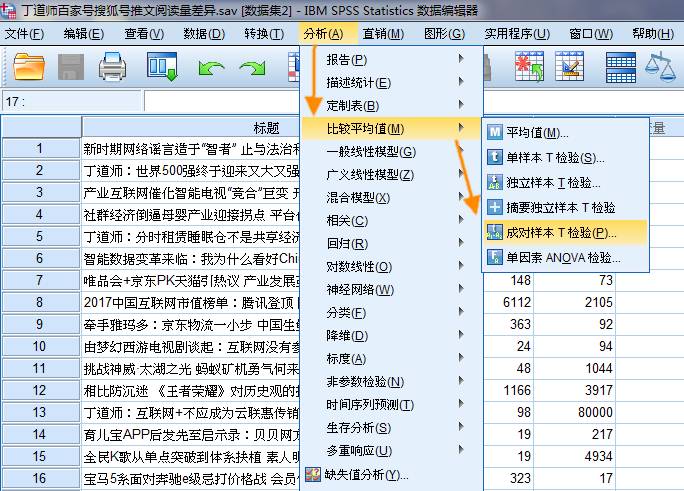Click the cell containing value 3917
The width and height of the screenshot is (684, 491).
pyautogui.click(x=575, y=390)
